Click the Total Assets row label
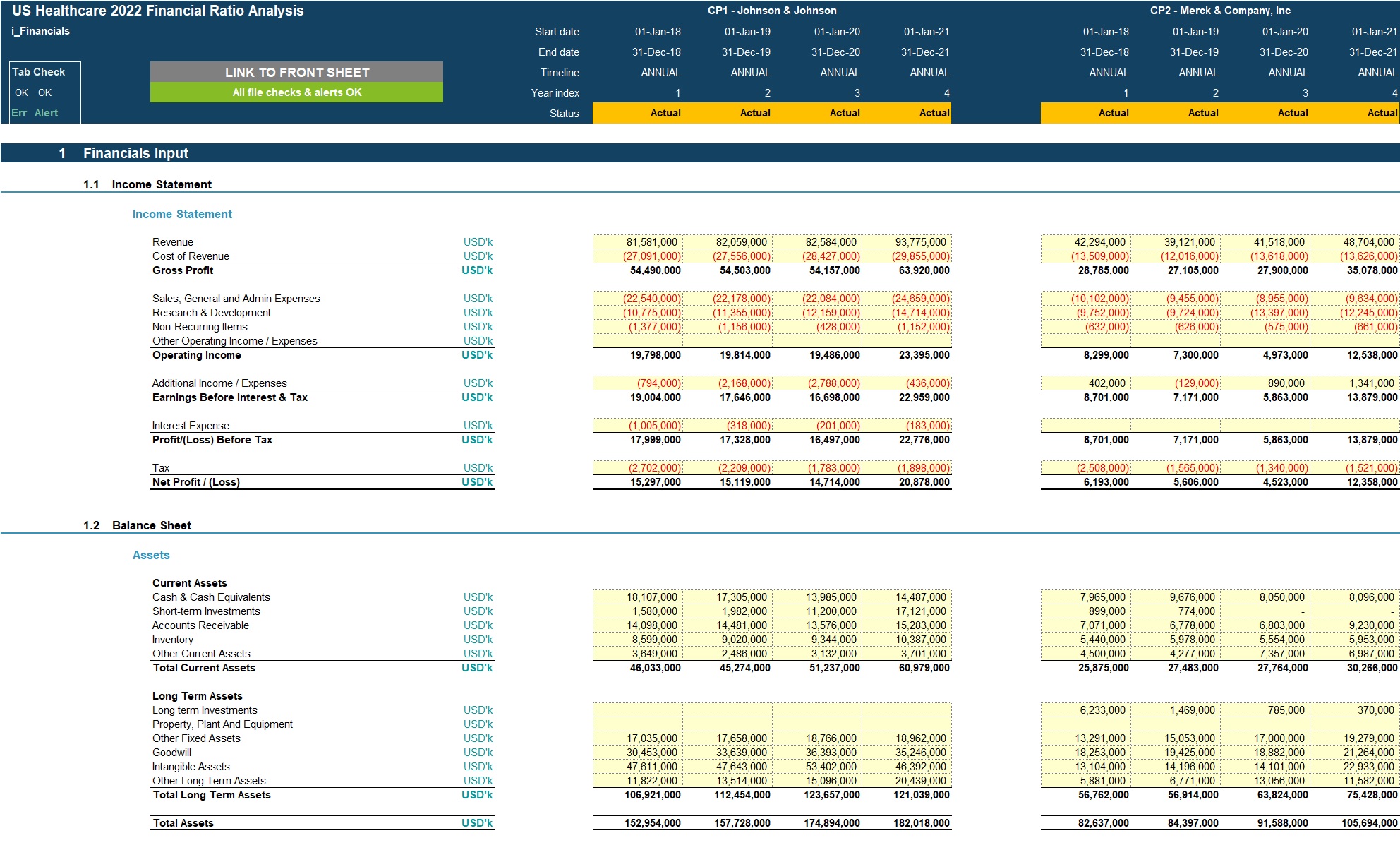1400x850 pixels. pos(183,823)
